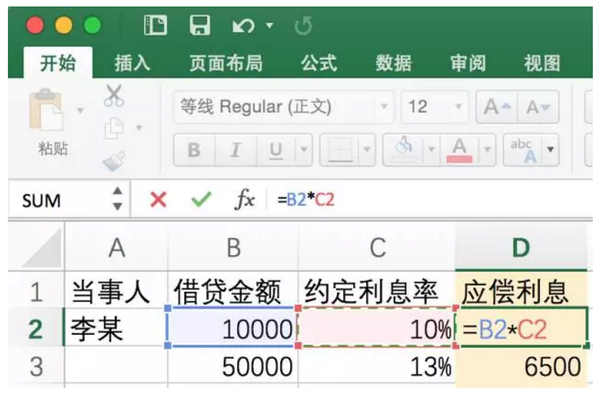Switch to the 视图 tab
This screenshot has height=395, width=600.
point(542,63)
